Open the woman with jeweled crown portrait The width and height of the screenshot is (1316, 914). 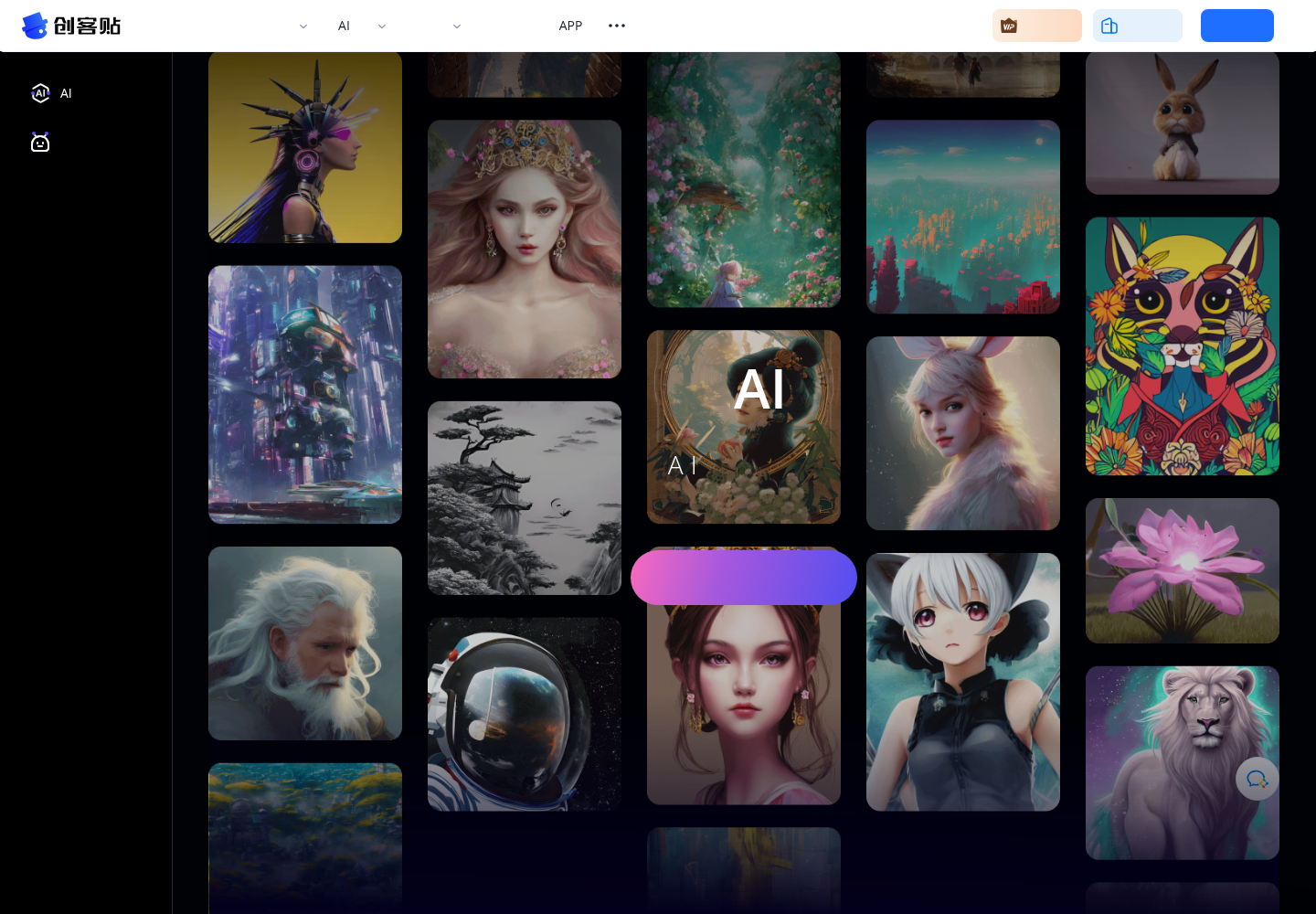(x=525, y=250)
